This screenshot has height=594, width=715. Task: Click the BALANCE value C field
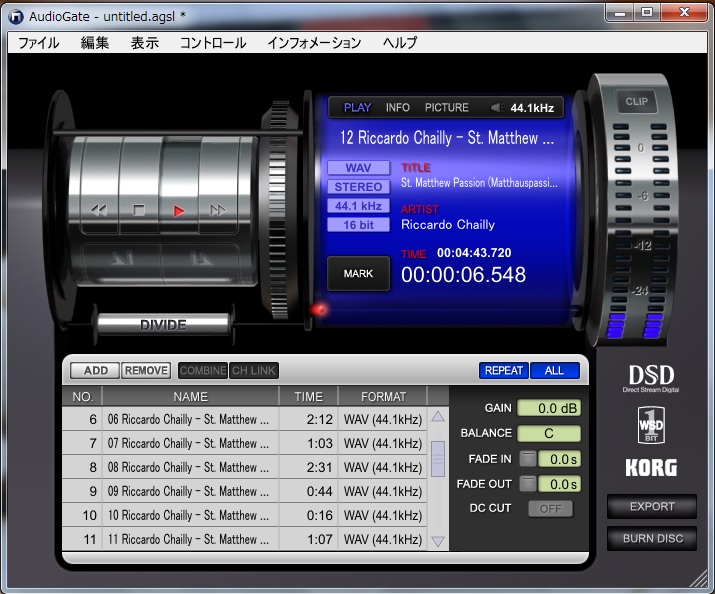click(x=549, y=433)
